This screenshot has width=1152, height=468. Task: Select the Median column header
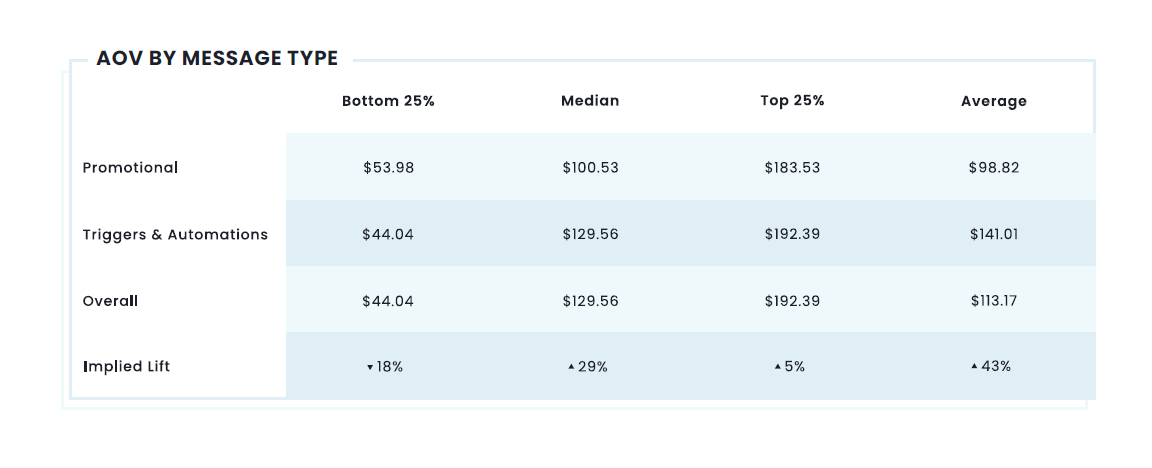[x=590, y=101]
